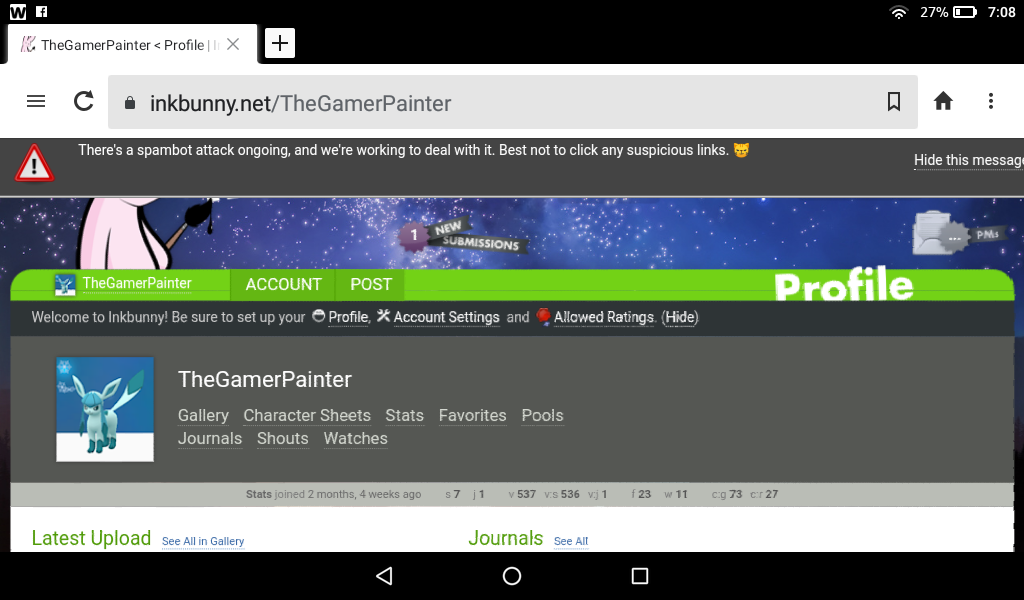Click the Glaceon profile avatar thumbnail
Viewport: 1024px width, 600px height.
[x=105, y=409]
